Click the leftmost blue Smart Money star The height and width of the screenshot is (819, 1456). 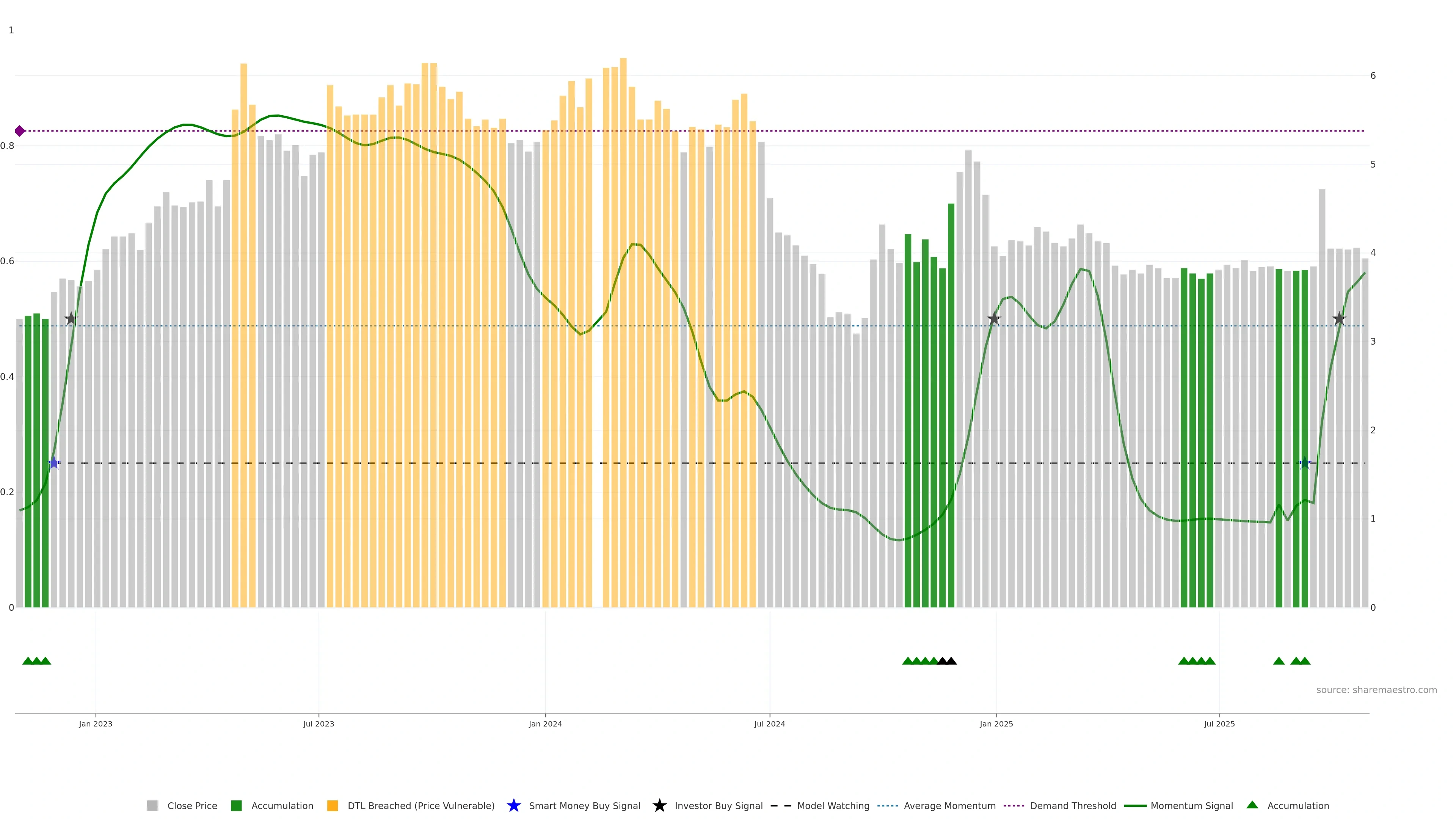[54, 463]
